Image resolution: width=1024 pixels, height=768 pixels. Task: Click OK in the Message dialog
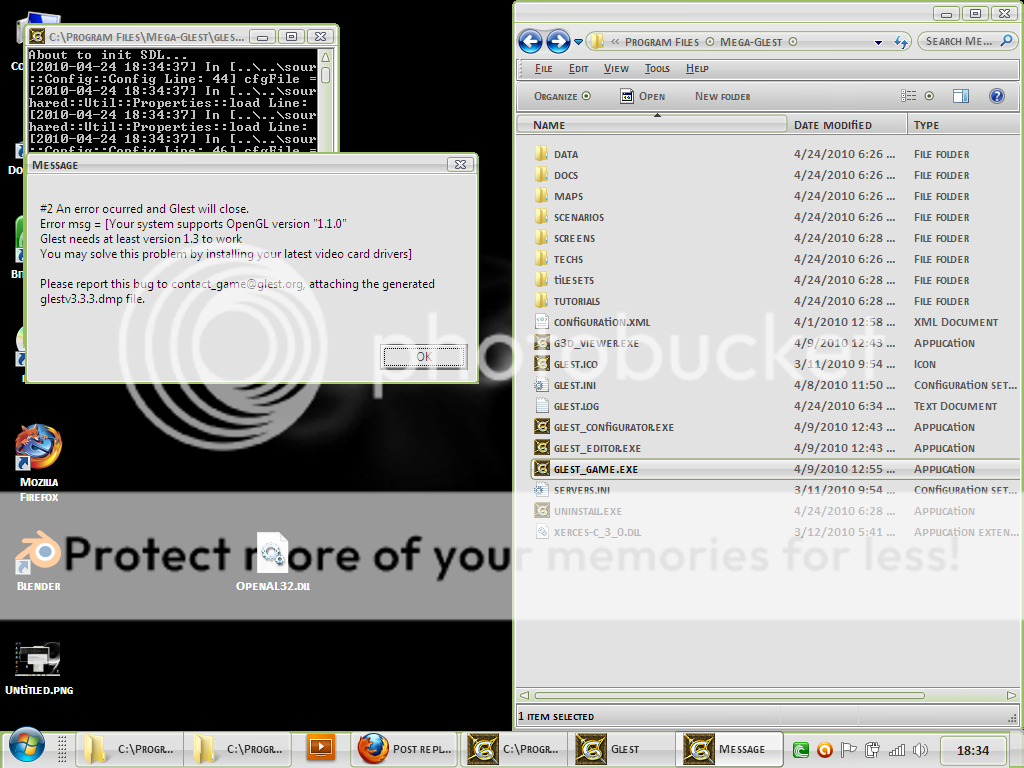coord(424,357)
